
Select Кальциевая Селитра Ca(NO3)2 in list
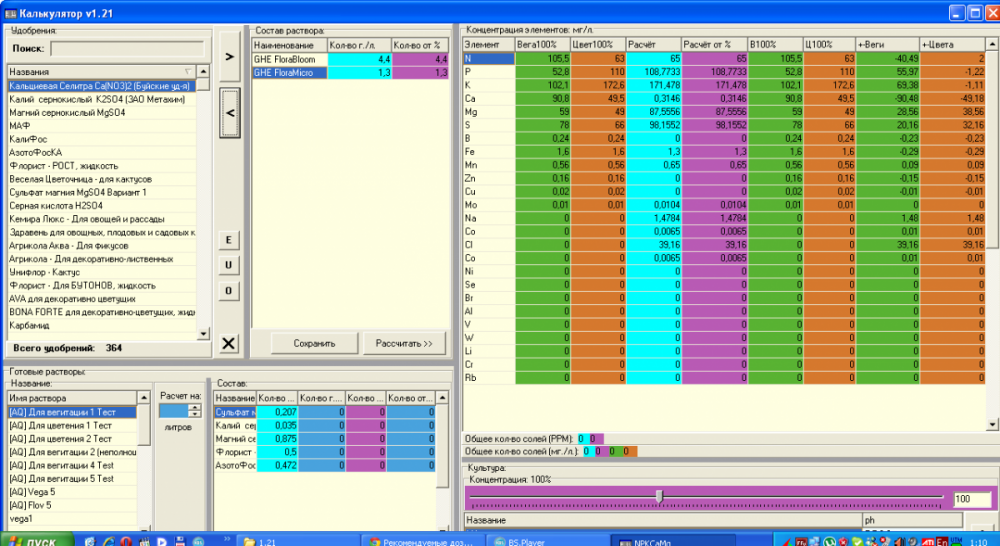tap(101, 85)
